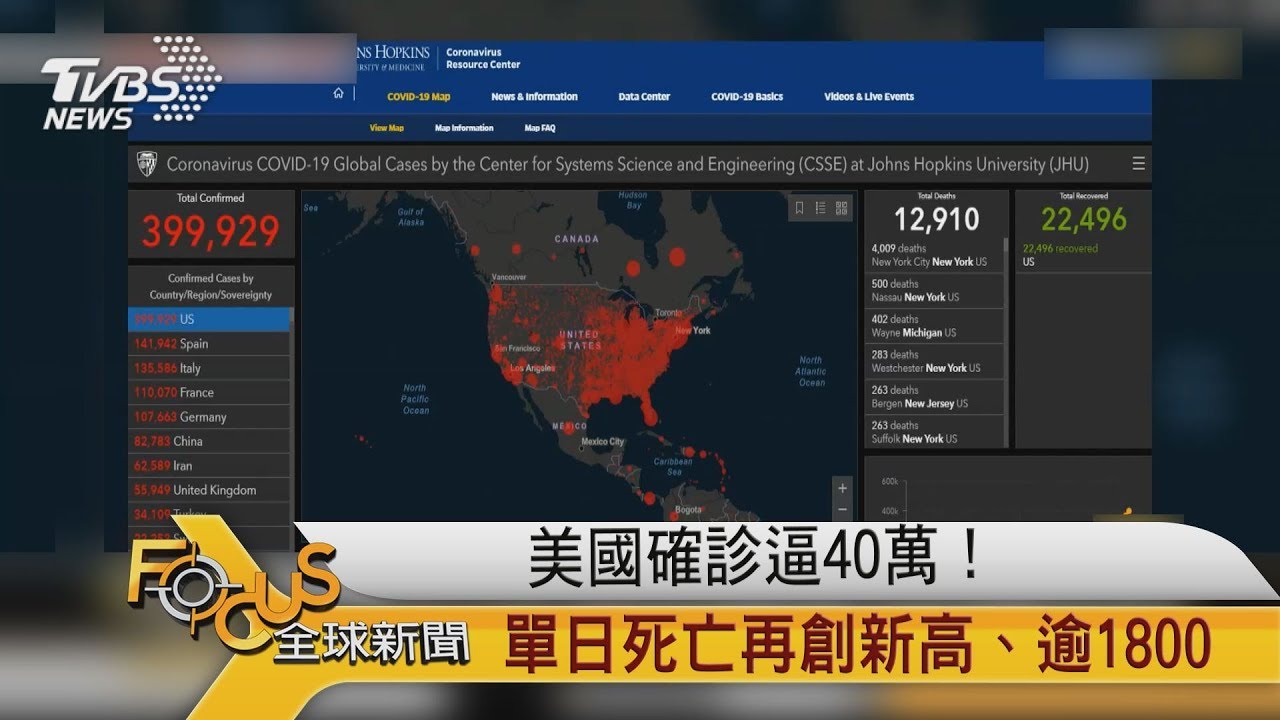
Task: Select Suffolk New York deaths entry
Action: (934, 432)
